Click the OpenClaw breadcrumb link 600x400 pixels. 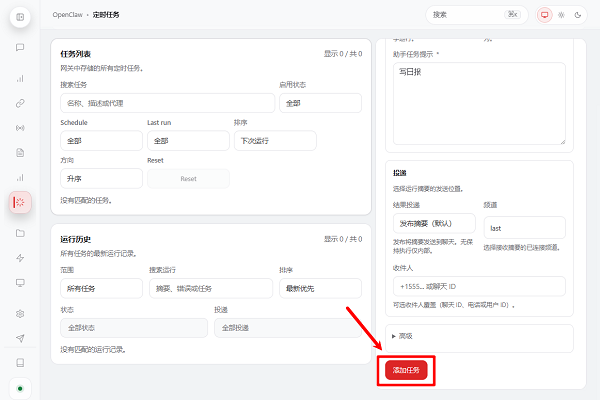coord(67,15)
